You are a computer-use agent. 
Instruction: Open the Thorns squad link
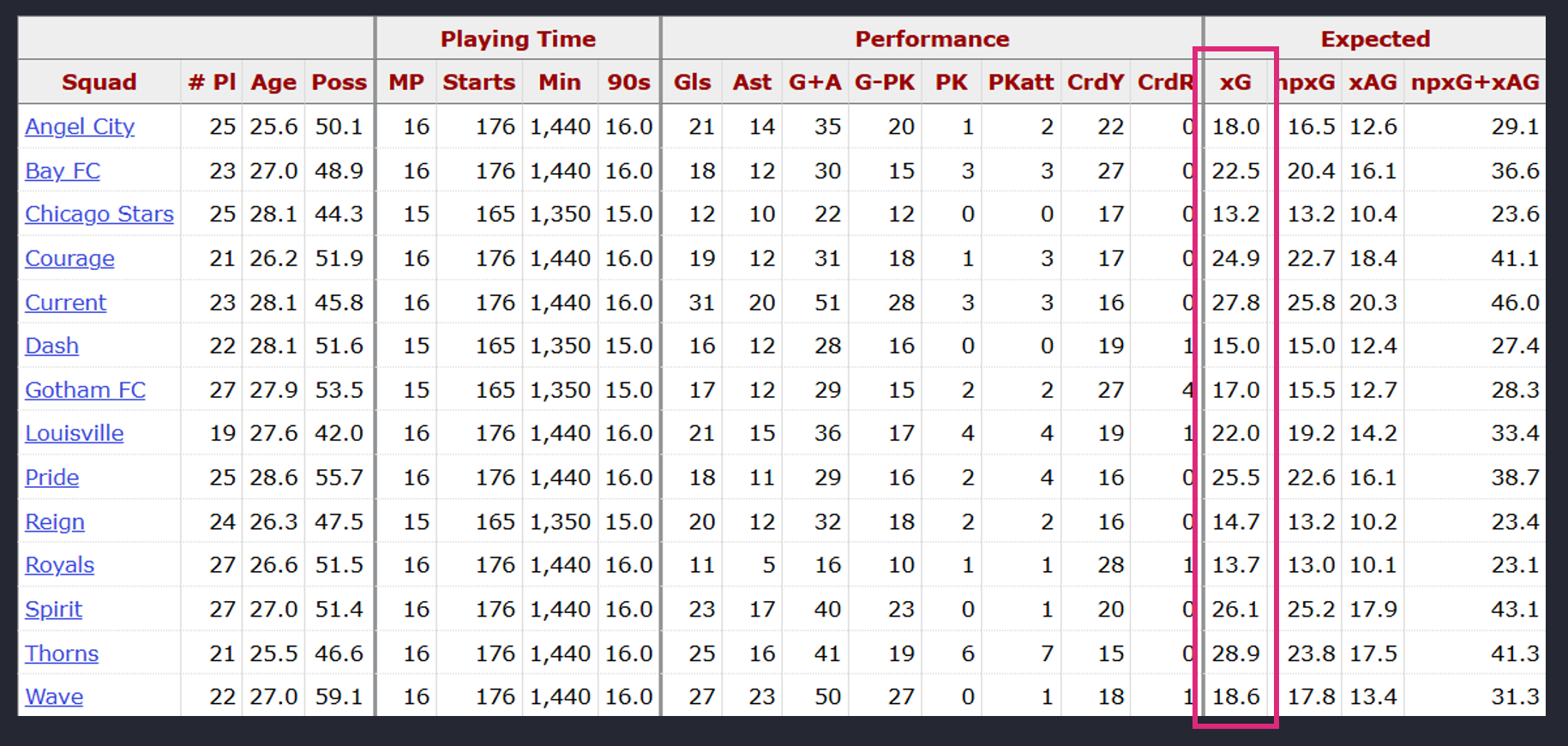click(62, 653)
